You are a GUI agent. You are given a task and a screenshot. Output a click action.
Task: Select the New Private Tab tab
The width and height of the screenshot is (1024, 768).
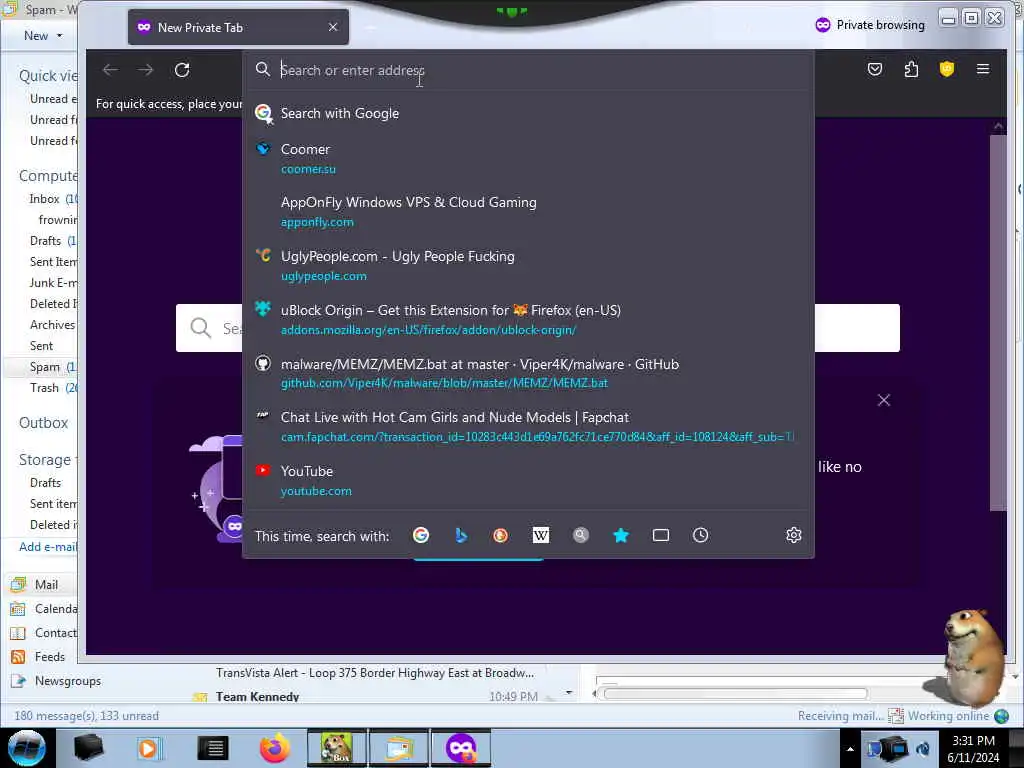click(x=238, y=27)
